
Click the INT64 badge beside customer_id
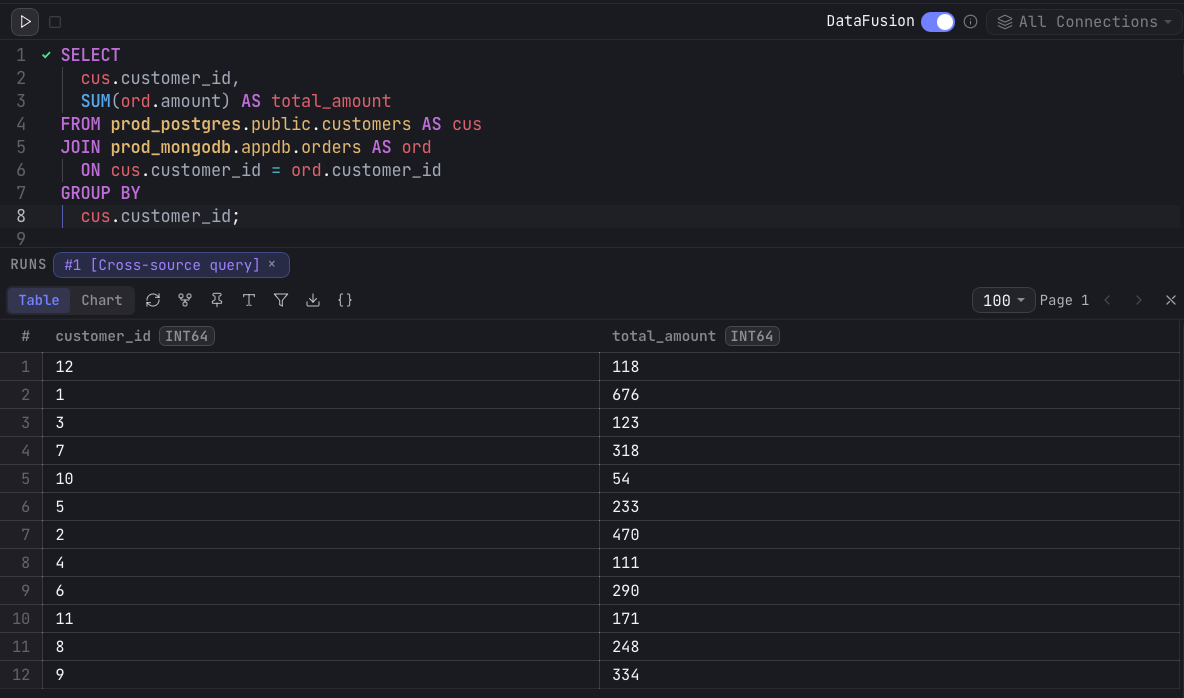[187, 336]
